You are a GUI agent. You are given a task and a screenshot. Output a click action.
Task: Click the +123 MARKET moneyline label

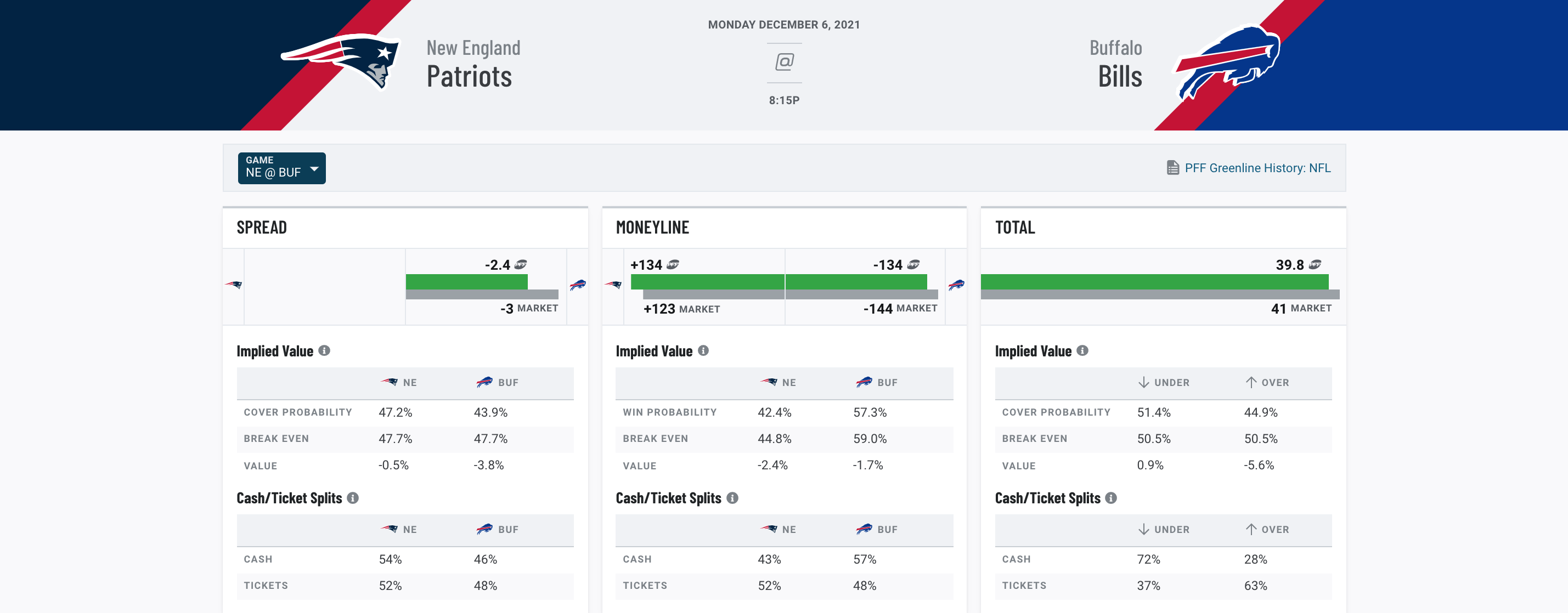coord(682,309)
